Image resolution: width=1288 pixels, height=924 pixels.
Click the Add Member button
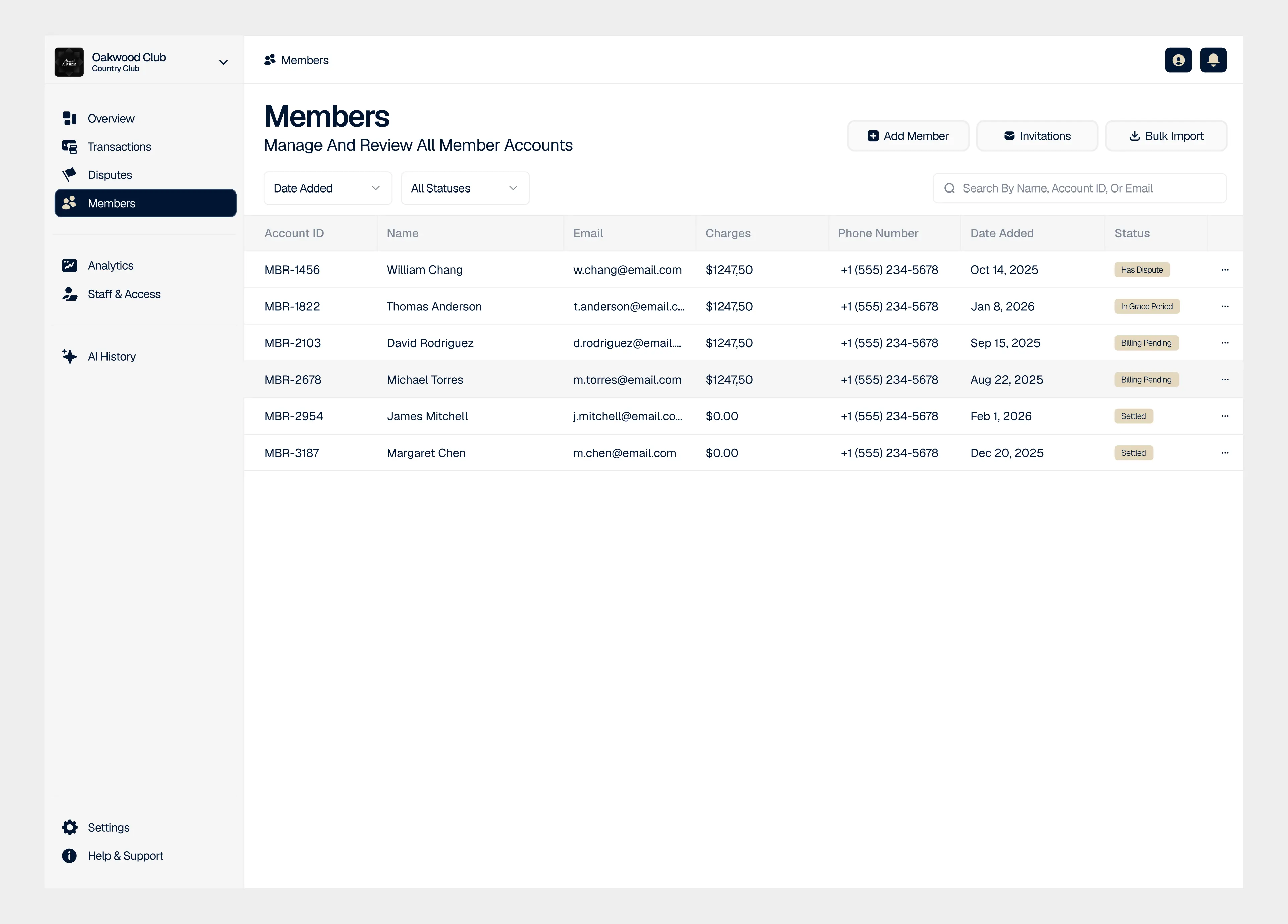point(908,136)
